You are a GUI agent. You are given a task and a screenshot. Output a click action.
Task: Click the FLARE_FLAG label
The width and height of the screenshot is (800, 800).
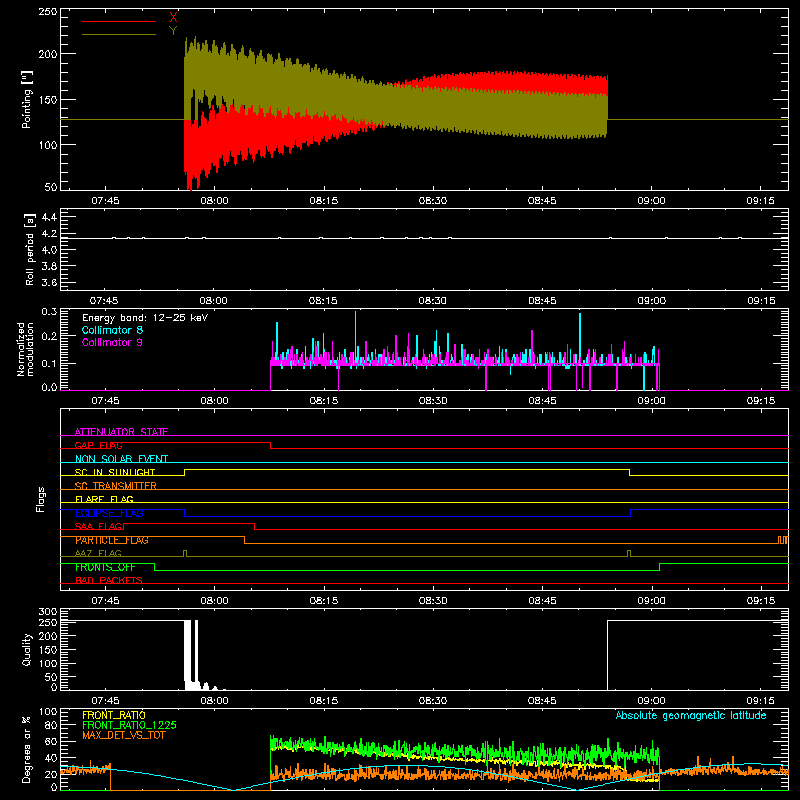coord(104,499)
